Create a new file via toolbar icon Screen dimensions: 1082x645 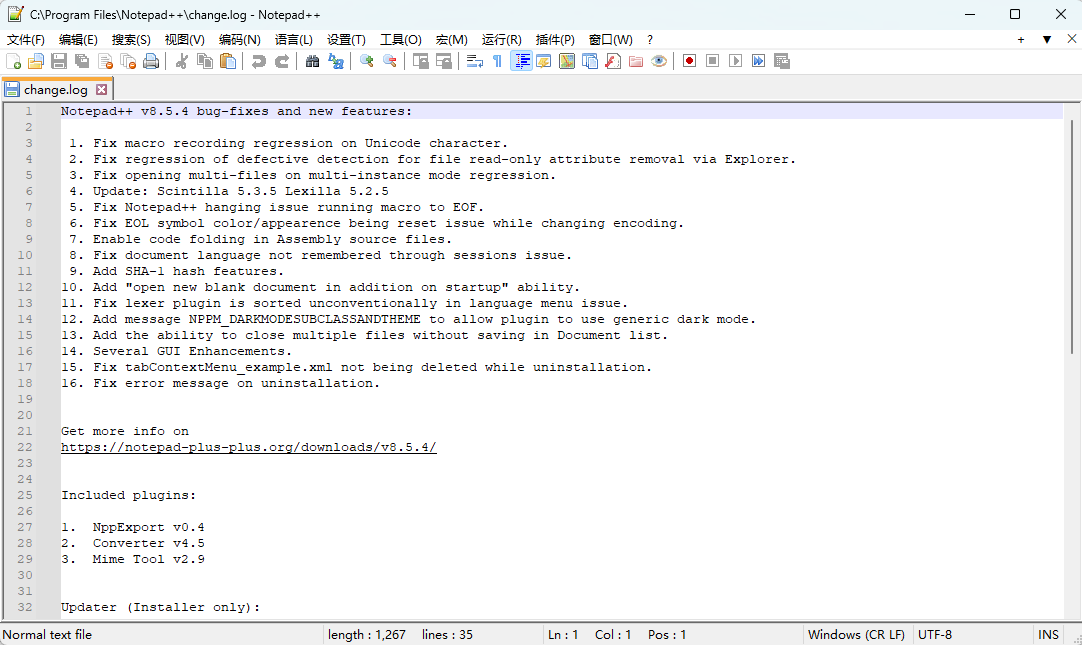(x=13, y=61)
